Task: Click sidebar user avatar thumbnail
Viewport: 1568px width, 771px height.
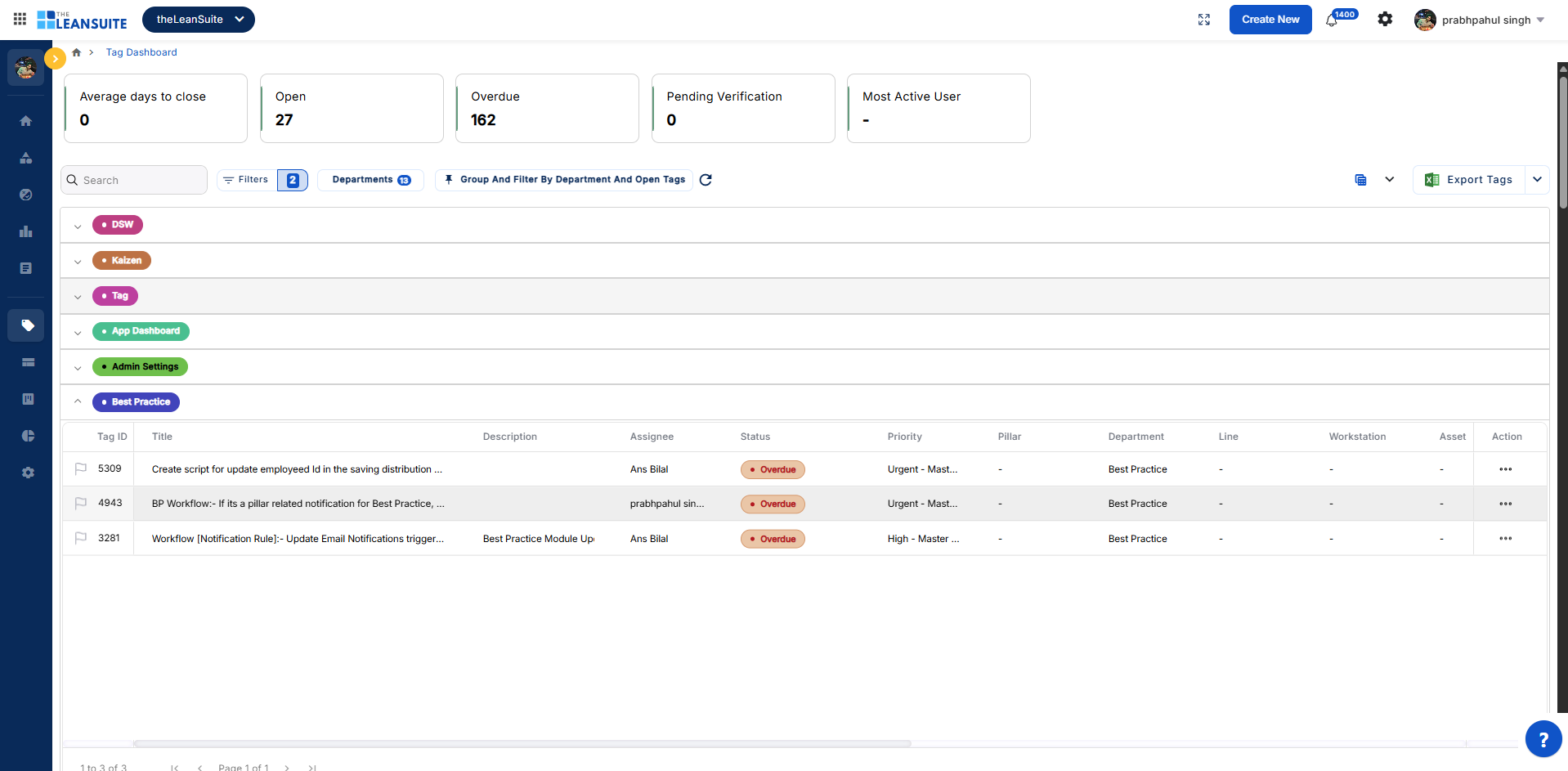Action: [25, 68]
